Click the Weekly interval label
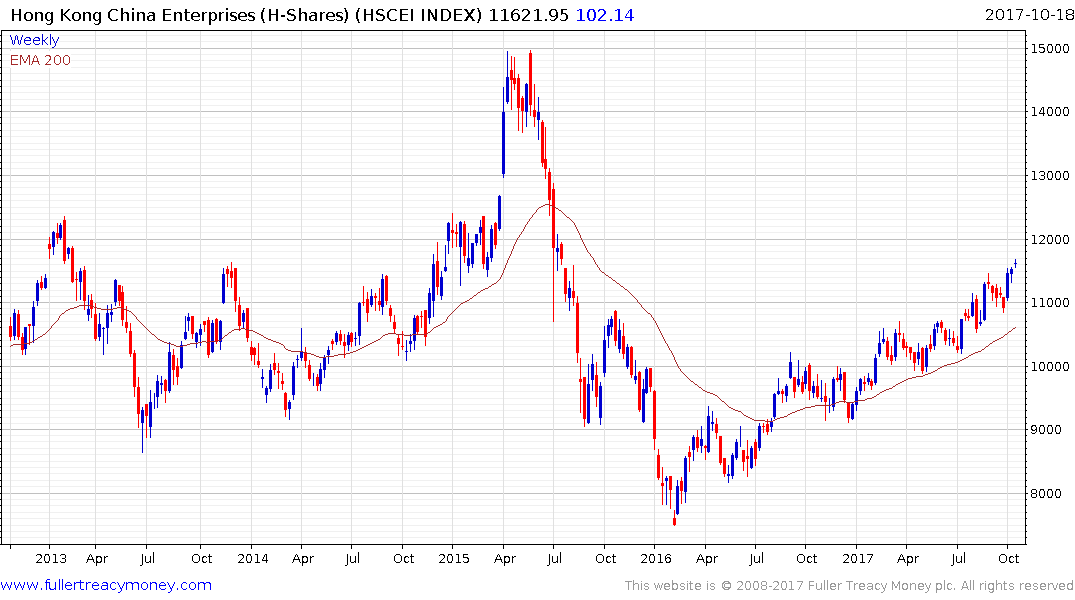The width and height of the screenshot is (1075, 600). (x=34, y=40)
